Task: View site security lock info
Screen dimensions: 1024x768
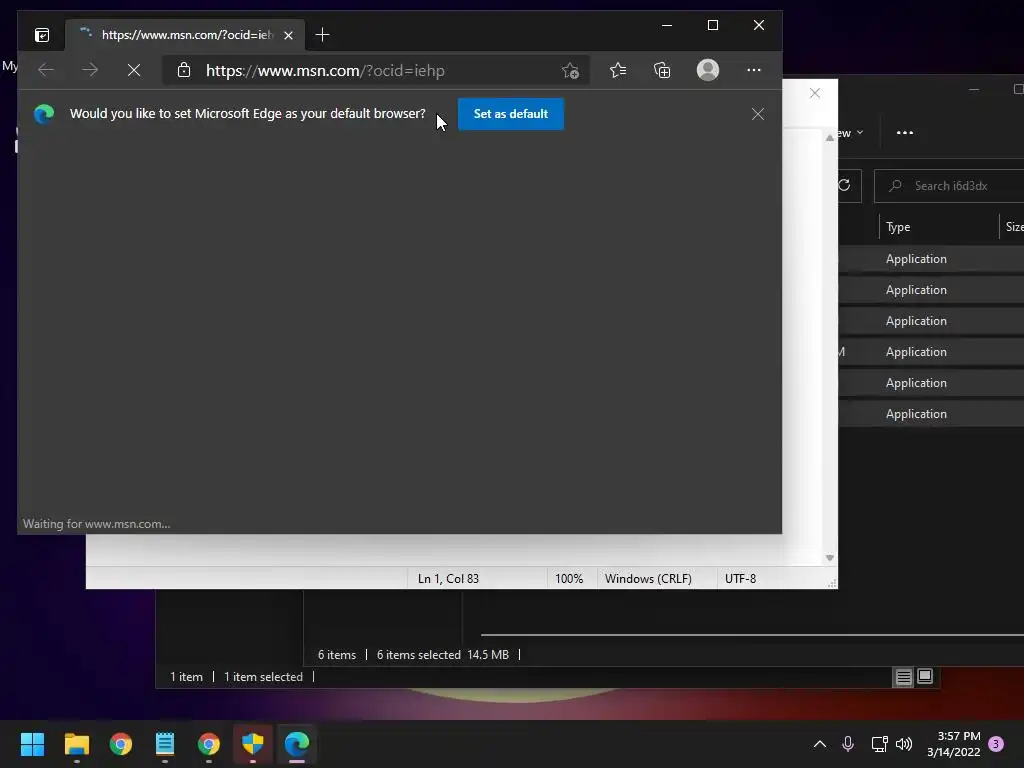Action: tap(184, 70)
